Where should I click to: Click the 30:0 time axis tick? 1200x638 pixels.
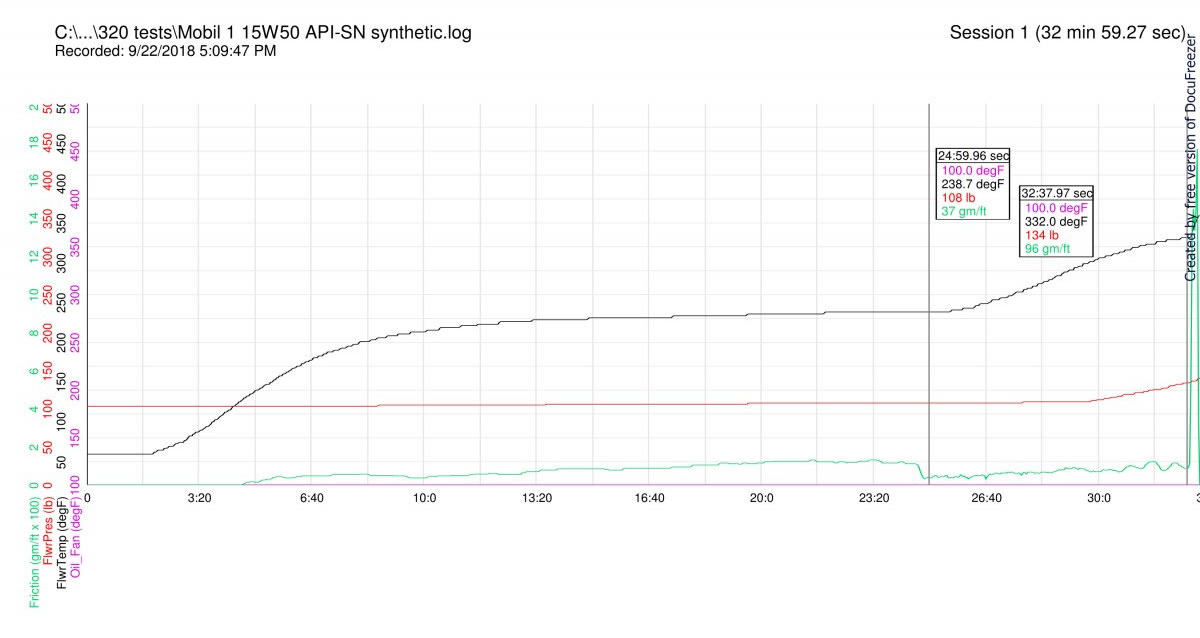pos(1099,497)
